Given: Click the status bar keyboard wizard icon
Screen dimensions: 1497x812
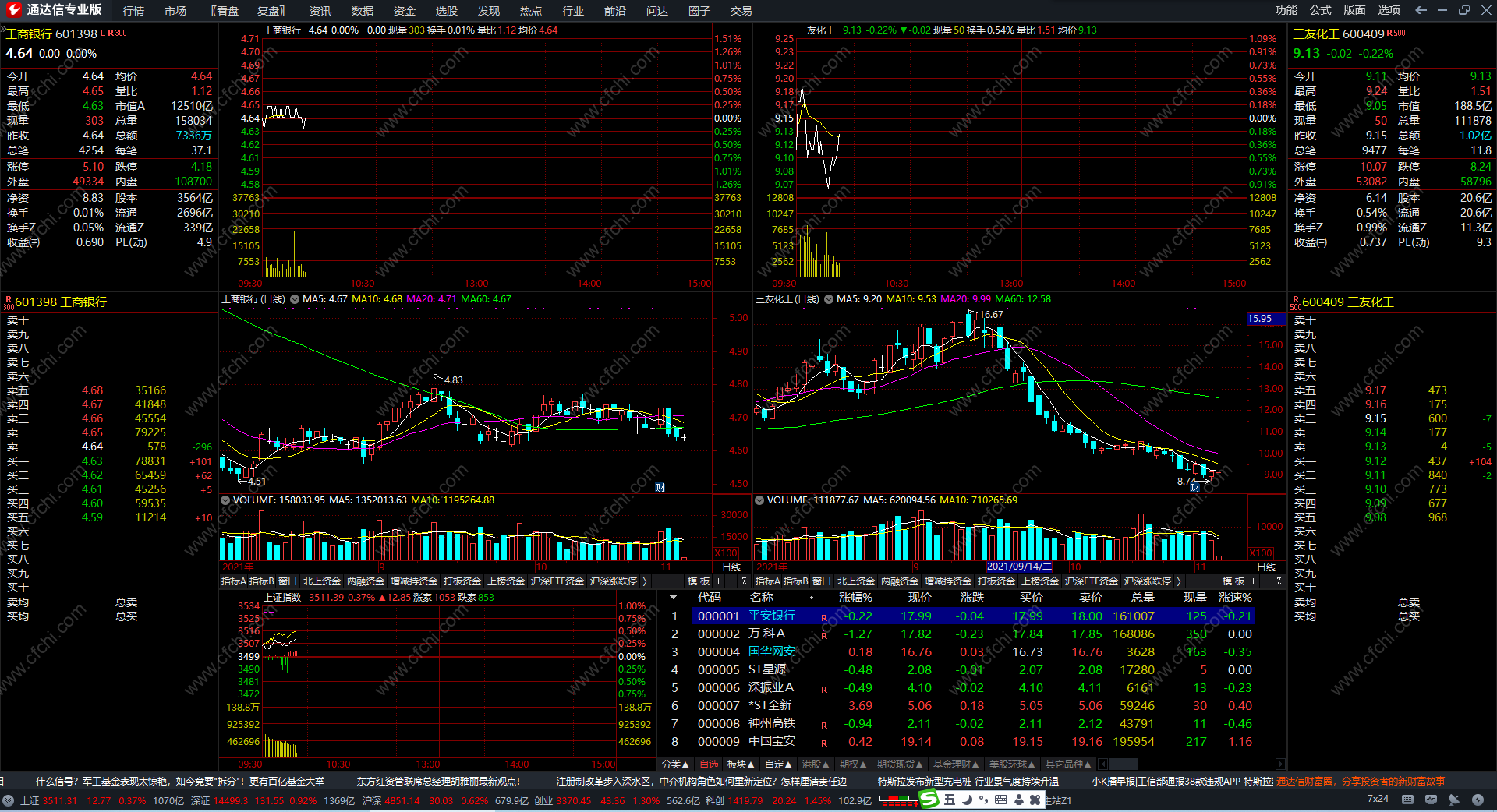Looking at the screenshot, I should (x=1407, y=800).
